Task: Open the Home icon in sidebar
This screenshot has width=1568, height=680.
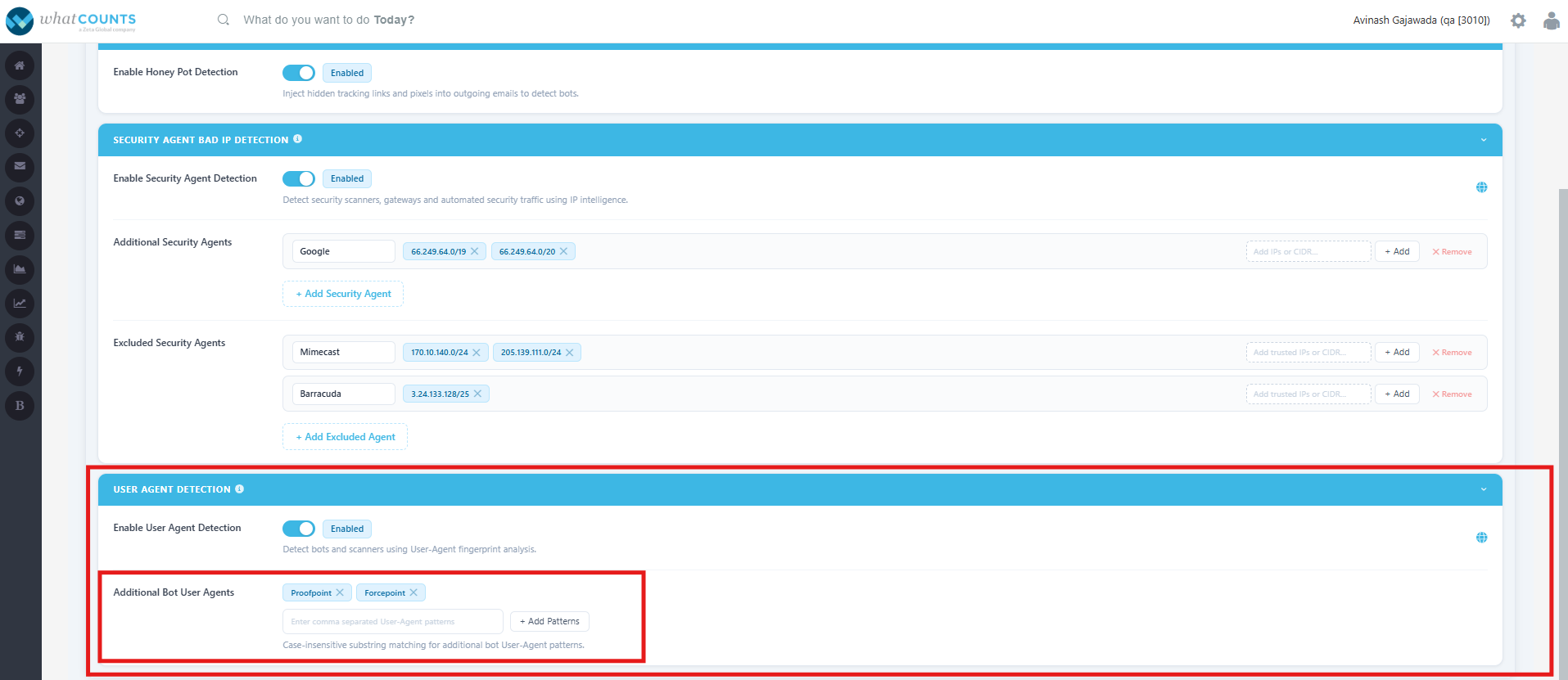Action: 20,65
